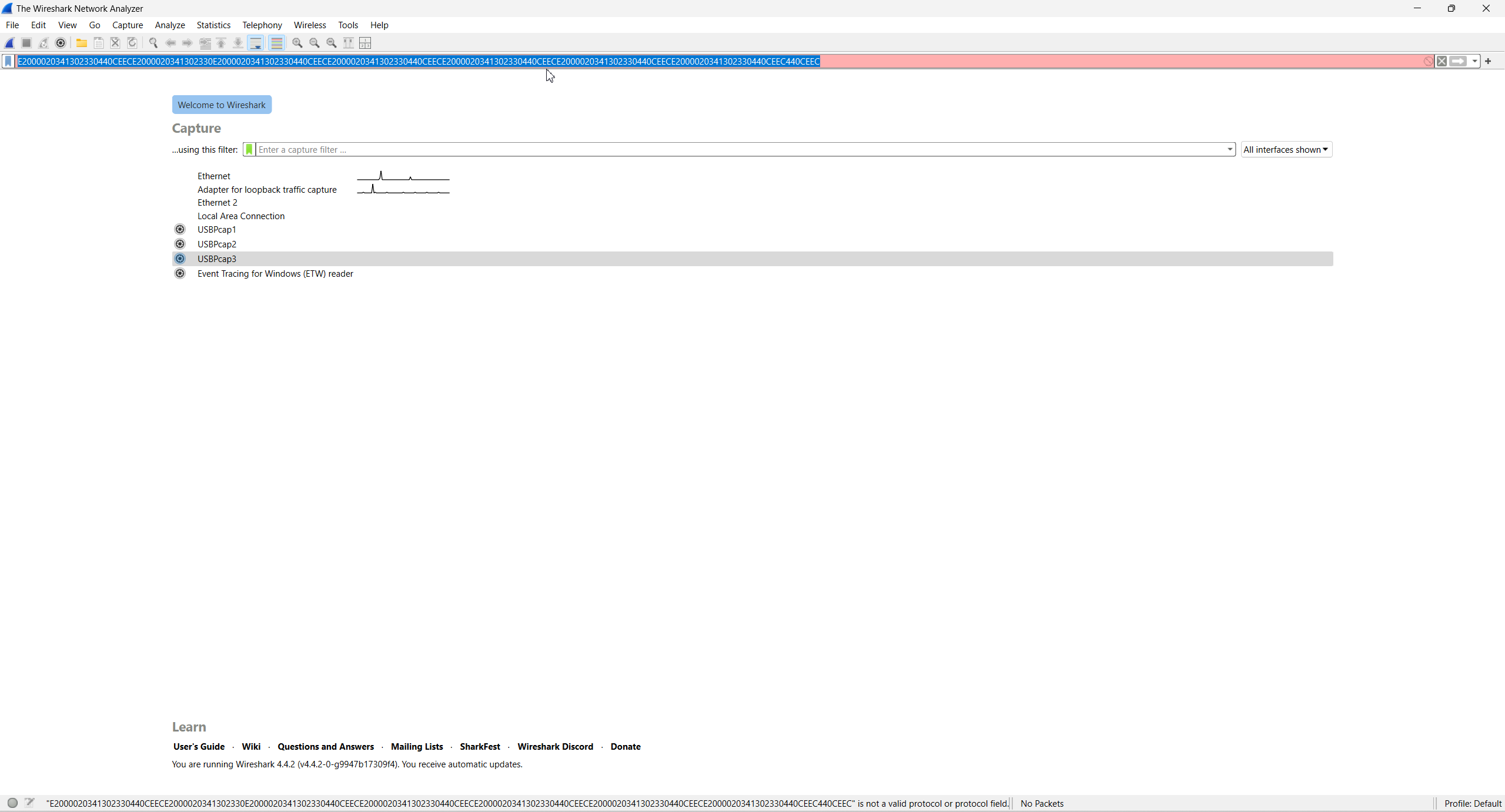
Task: Open expert information circle in status bar
Action: (x=12, y=803)
